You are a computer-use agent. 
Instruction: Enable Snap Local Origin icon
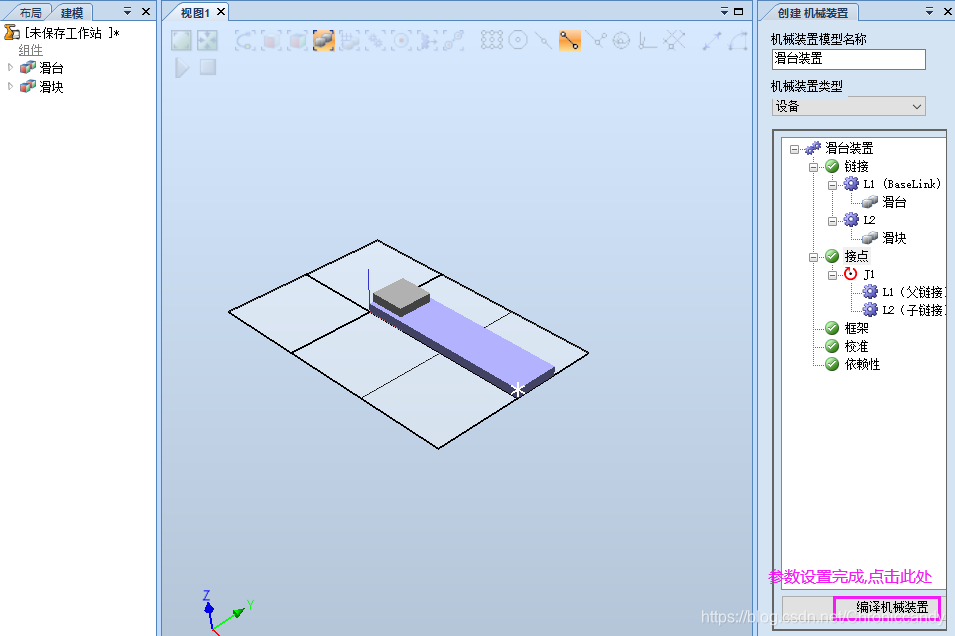(x=647, y=41)
